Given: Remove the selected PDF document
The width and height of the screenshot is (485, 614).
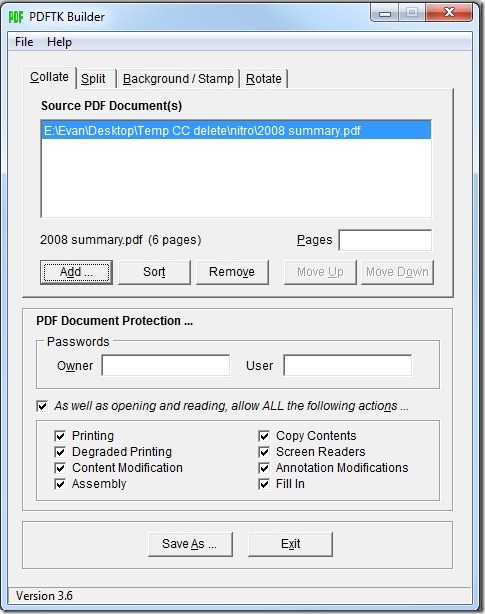Looking at the screenshot, I should (x=232, y=272).
